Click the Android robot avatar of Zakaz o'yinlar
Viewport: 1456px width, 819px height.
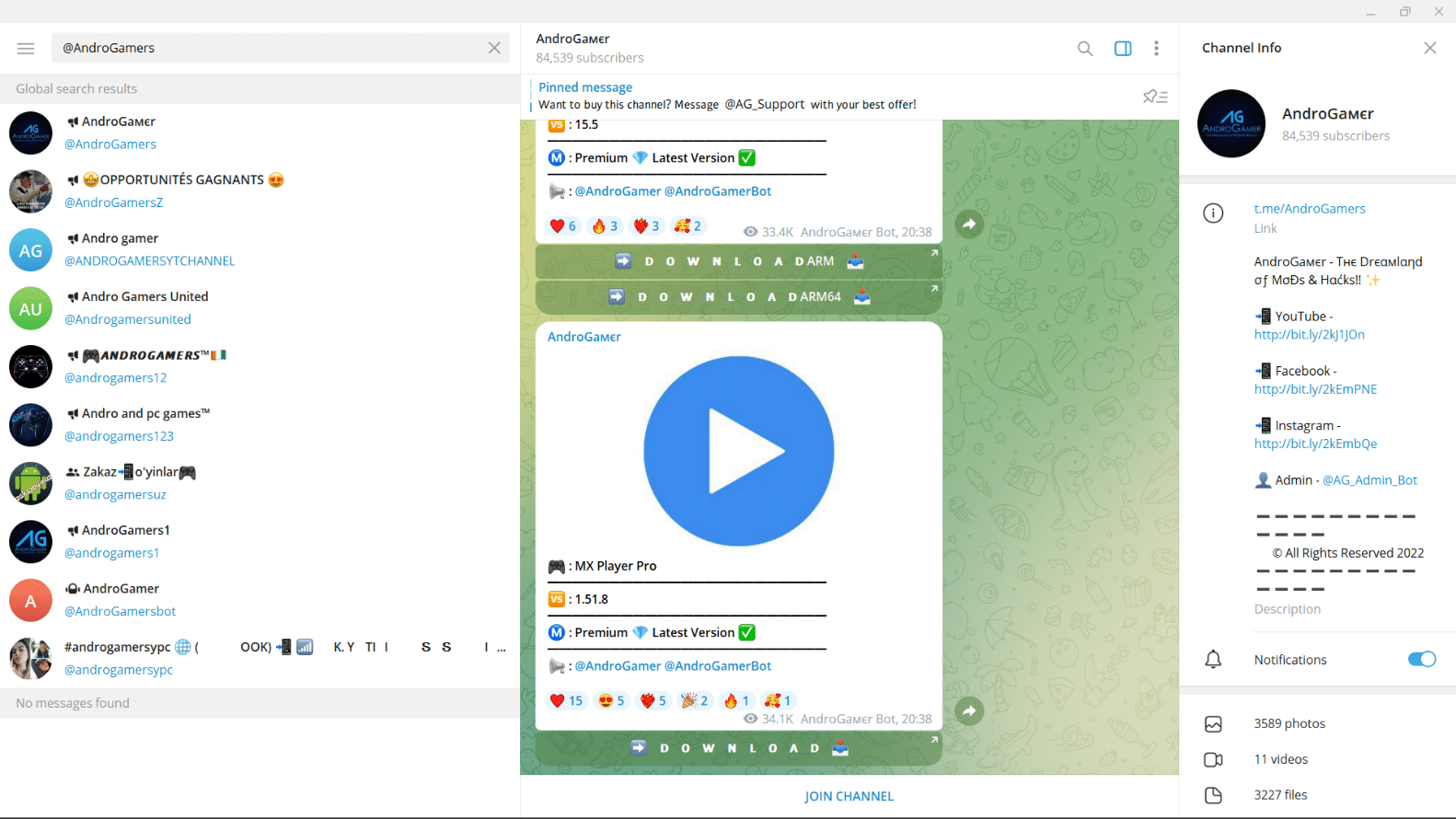point(30,484)
